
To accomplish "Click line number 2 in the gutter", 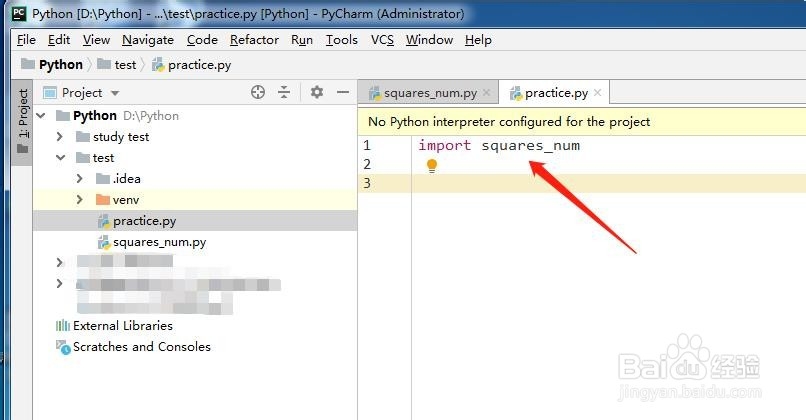I will pyautogui.click(x=367, y=165).
